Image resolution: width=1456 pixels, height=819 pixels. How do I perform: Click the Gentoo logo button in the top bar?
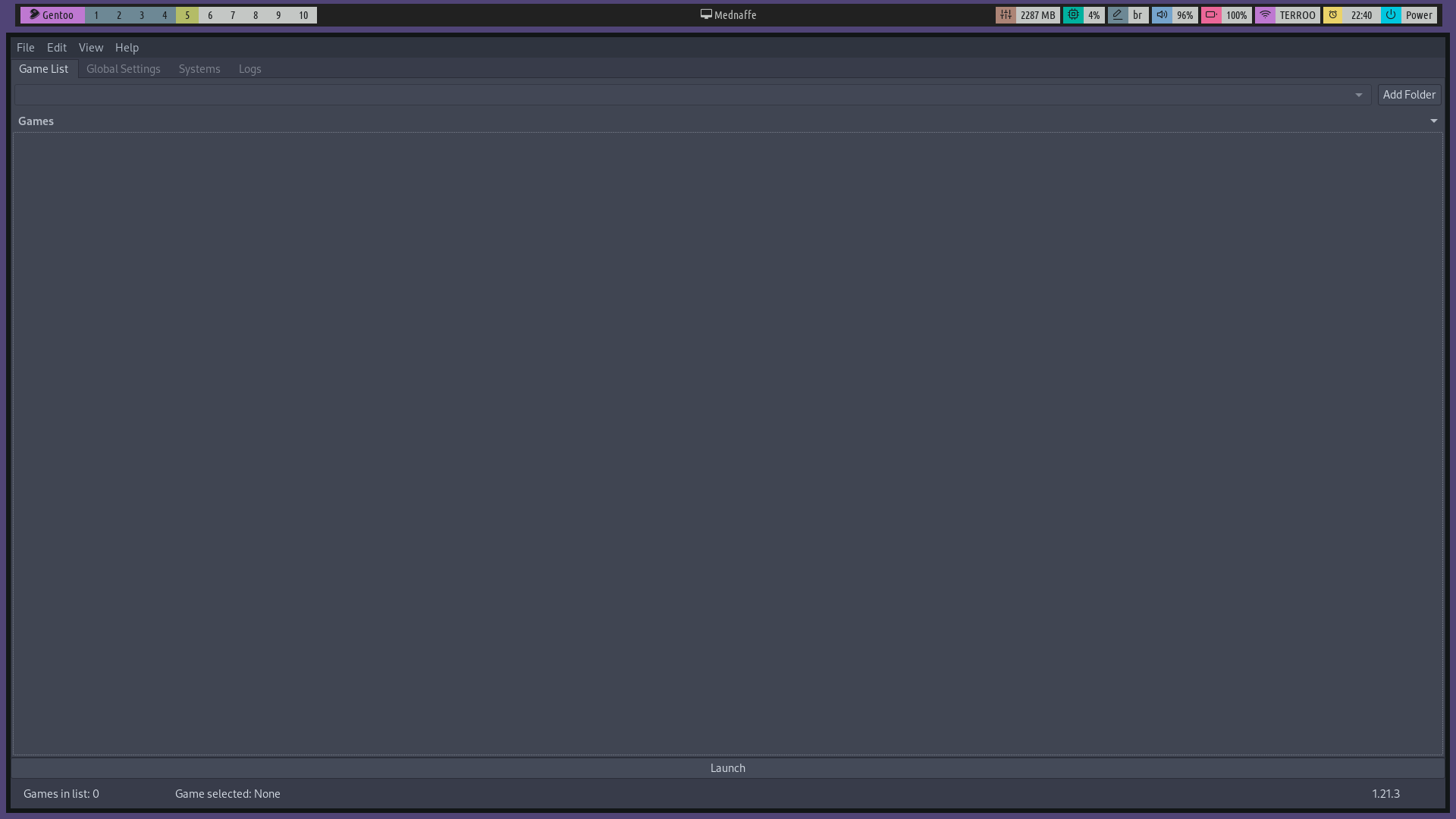click(52, 15)
